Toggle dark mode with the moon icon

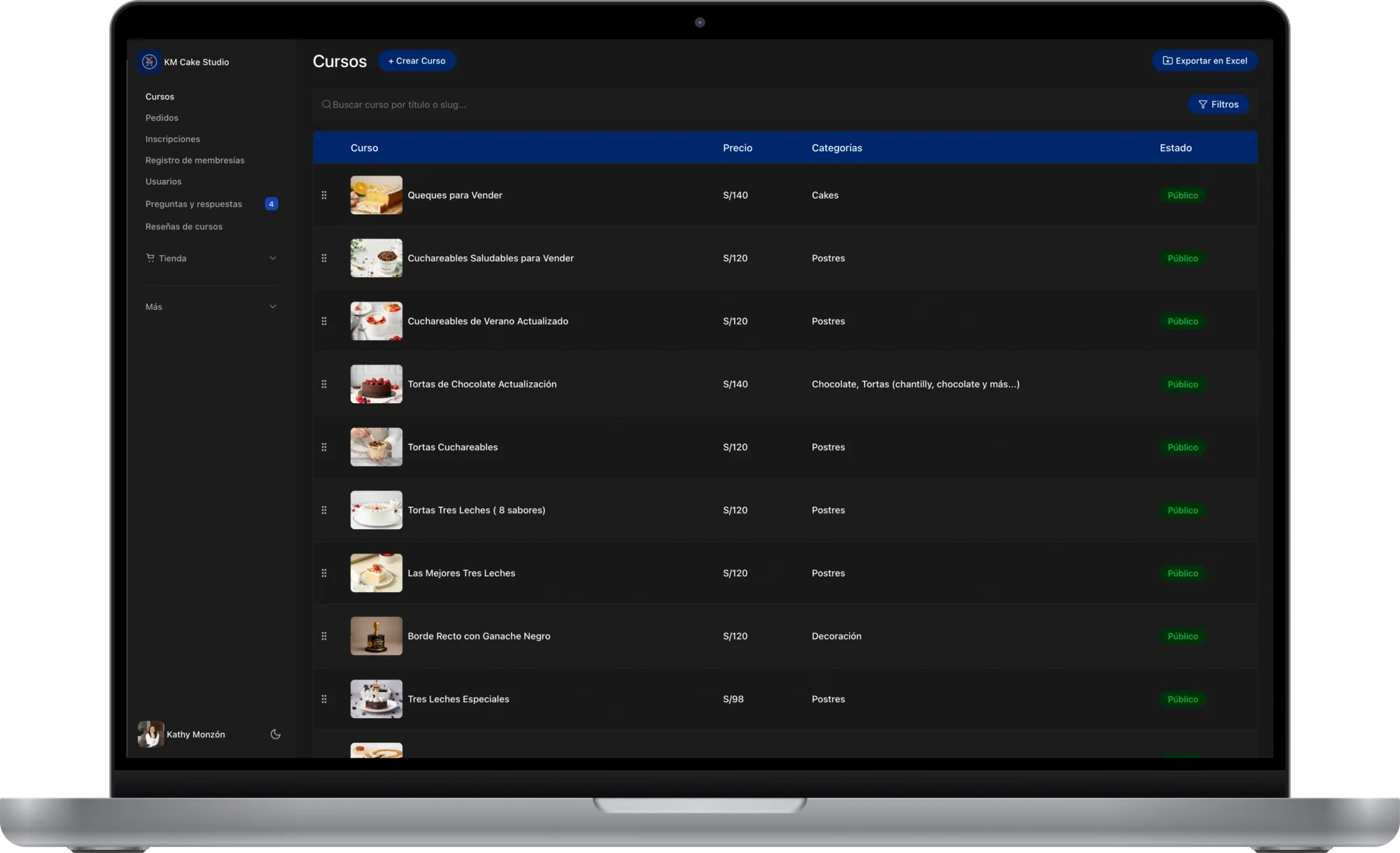click(276, 734)
